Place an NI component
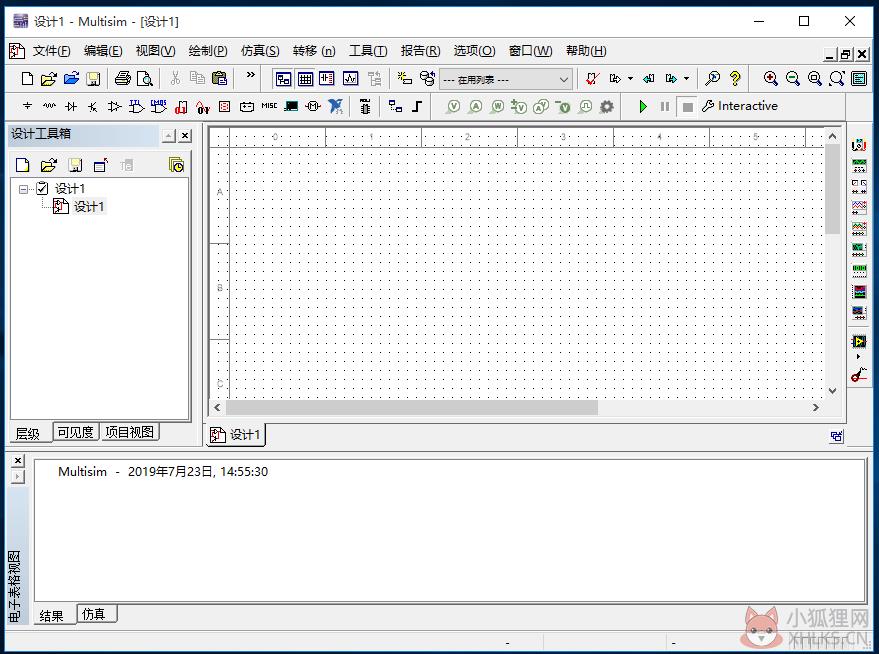The height and width of the screenshot is (654, 879). pyautogui.click(x=336, y=106)
